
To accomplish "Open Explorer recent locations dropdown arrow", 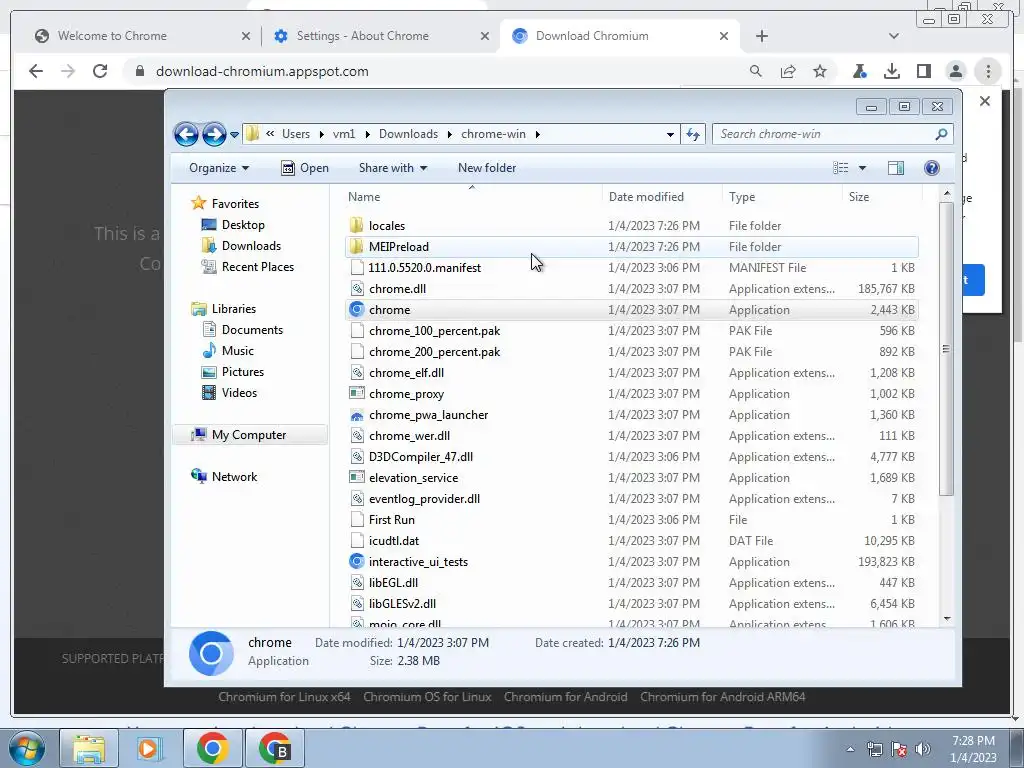I will (234, 135).
